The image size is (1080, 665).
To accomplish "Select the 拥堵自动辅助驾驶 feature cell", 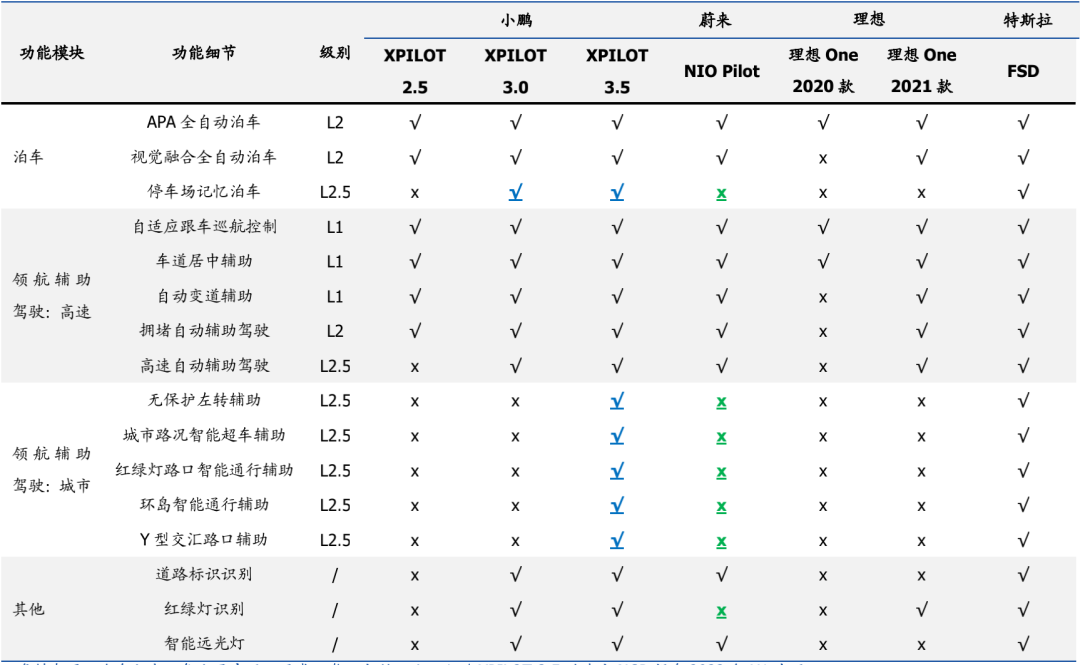I will tap(204, 331).
